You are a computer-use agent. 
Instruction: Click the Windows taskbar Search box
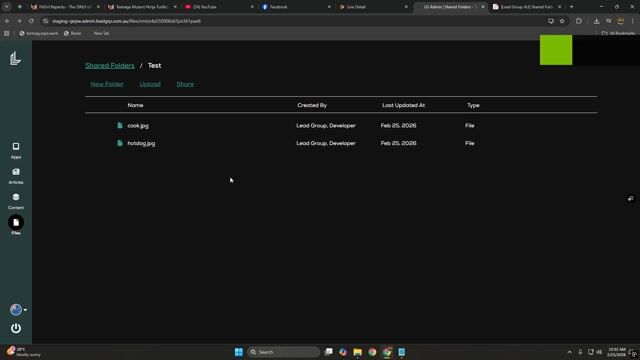284,352
